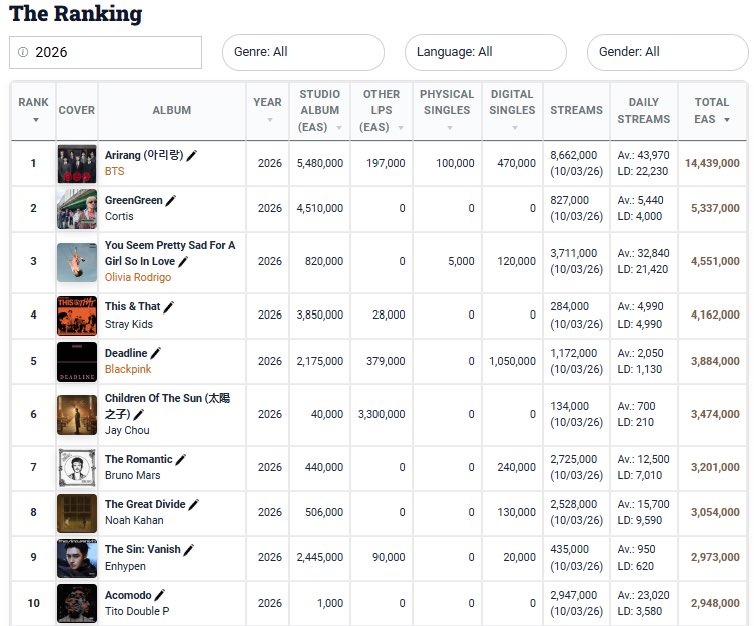The height and width of the screenshot is (626, 754).
Task: Open the Blackpink artist link
Action: pyautogui.click(x=128, y=369)
